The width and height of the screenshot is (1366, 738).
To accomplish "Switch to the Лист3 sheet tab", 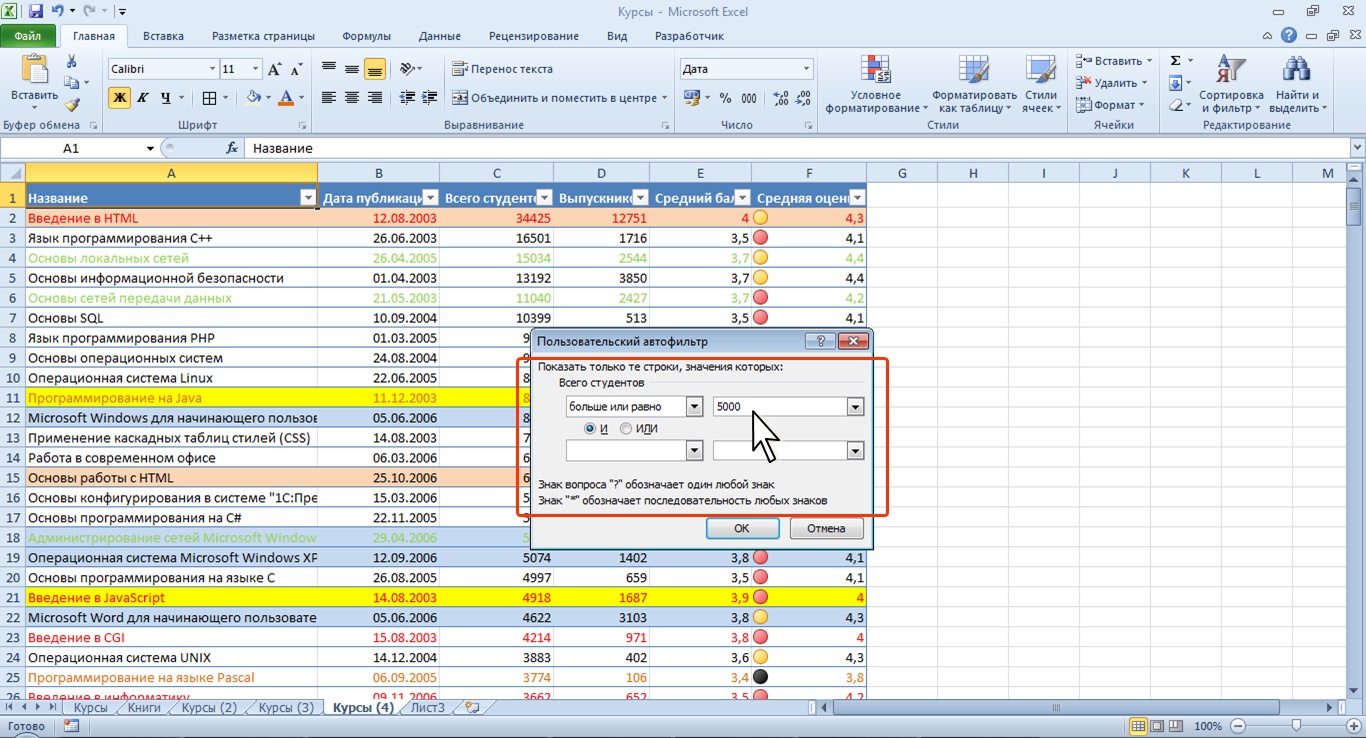I will pyautogui.click(x=428, y=708).
